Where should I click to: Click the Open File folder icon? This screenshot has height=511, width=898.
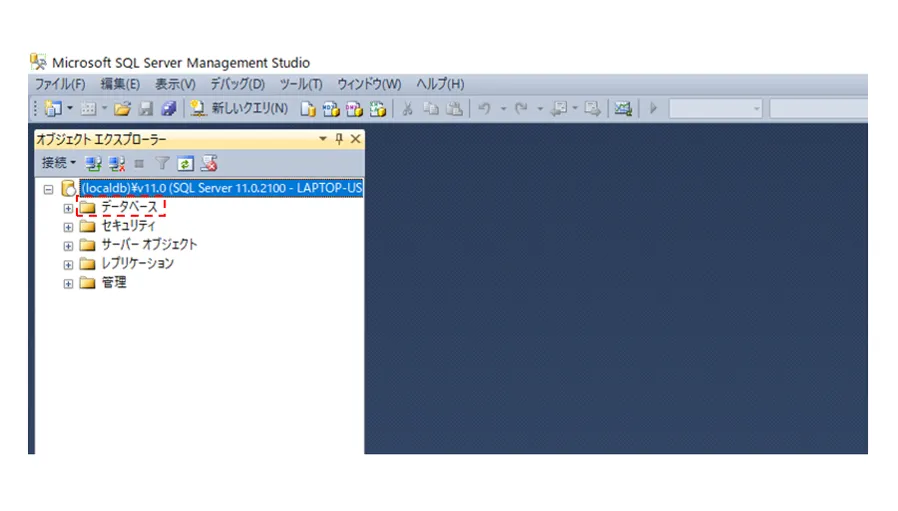tap(123, 109)
